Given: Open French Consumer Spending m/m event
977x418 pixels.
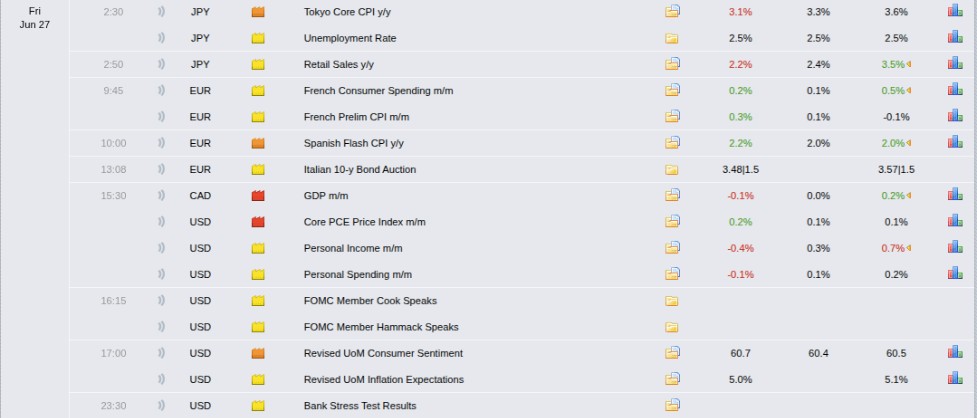Looking at the screenshot, I should (x=378, y=90).
